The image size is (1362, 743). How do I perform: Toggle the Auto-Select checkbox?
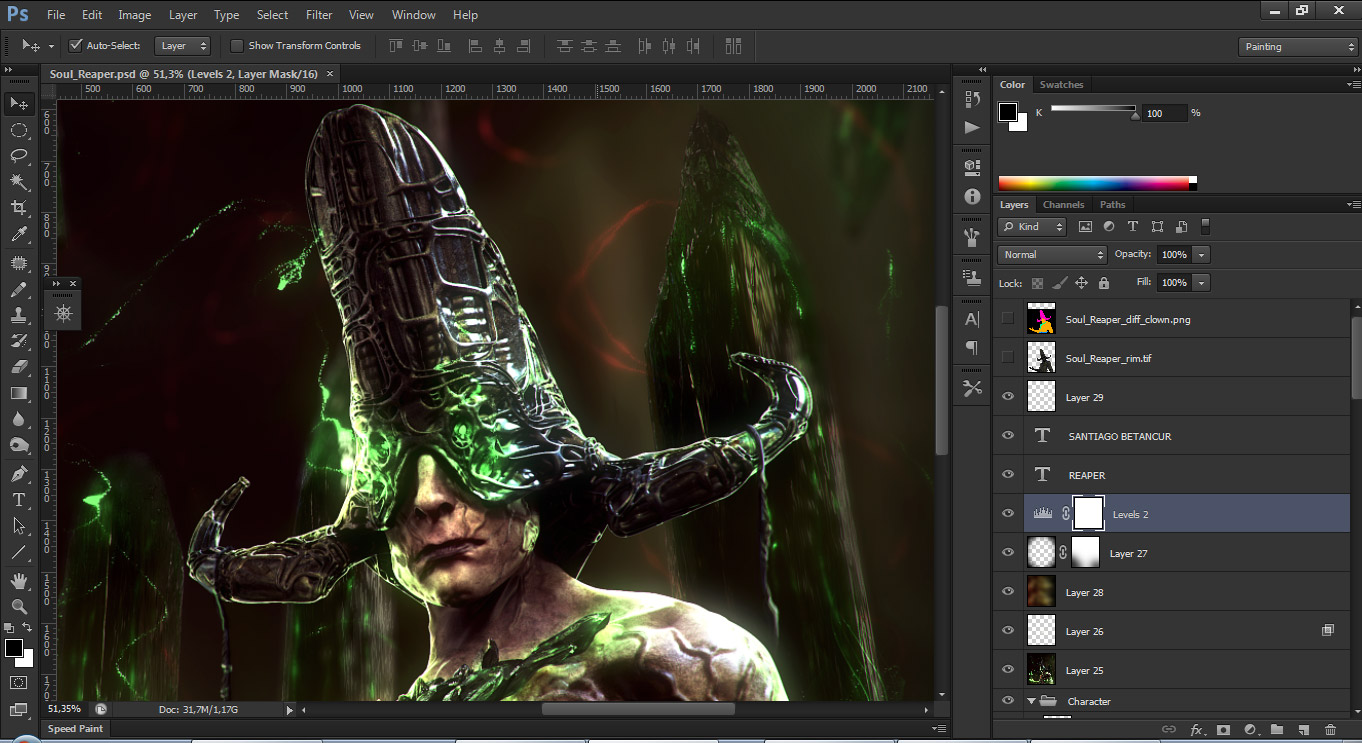pyautogui.click(x=75, y=45)
